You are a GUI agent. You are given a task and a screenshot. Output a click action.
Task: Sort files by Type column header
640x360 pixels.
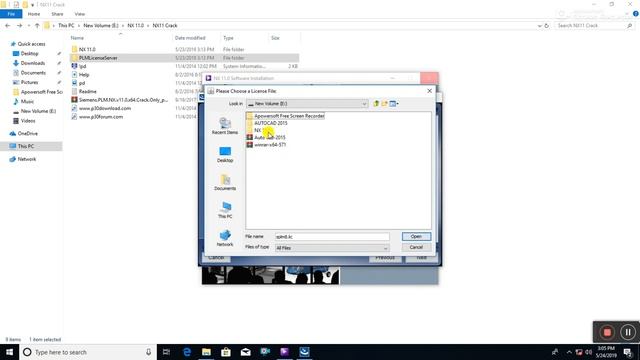[228, 38]
